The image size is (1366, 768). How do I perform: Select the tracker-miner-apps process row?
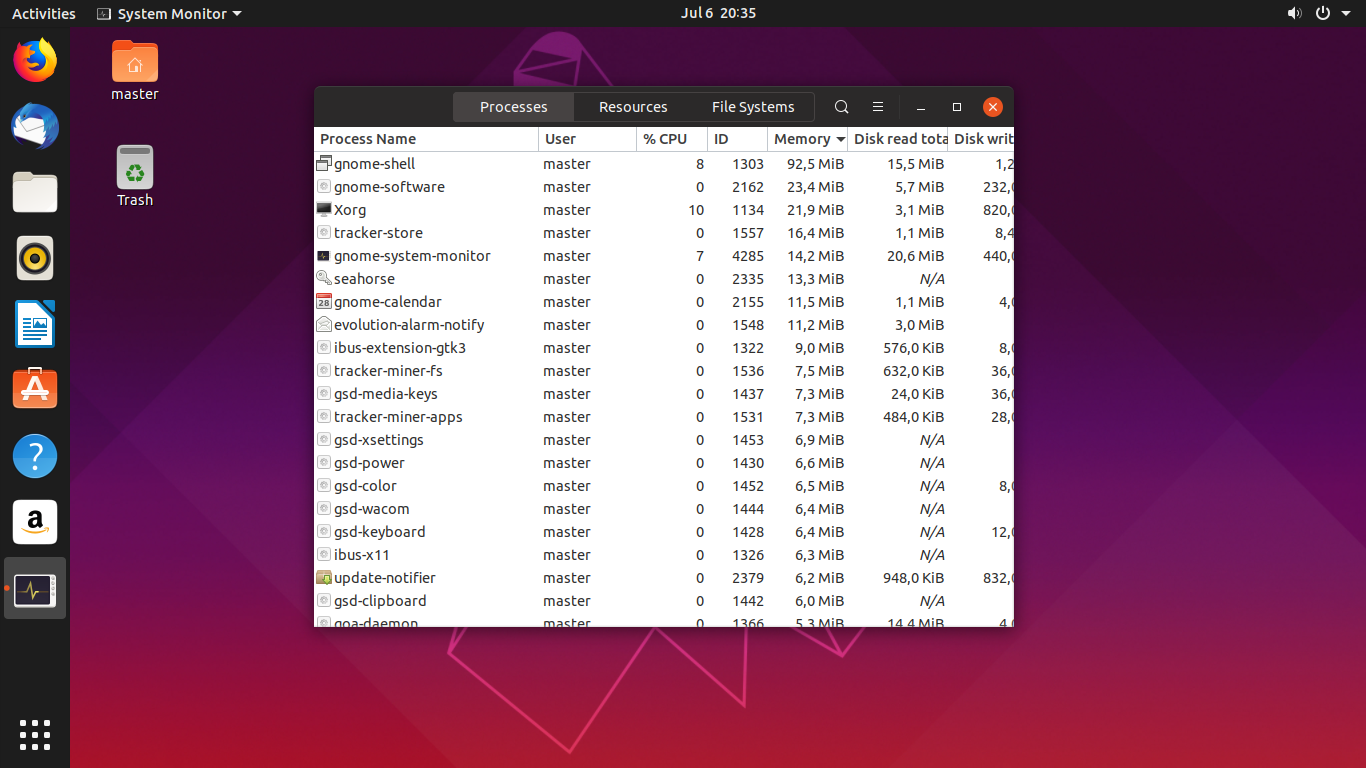tap(664, 417)
